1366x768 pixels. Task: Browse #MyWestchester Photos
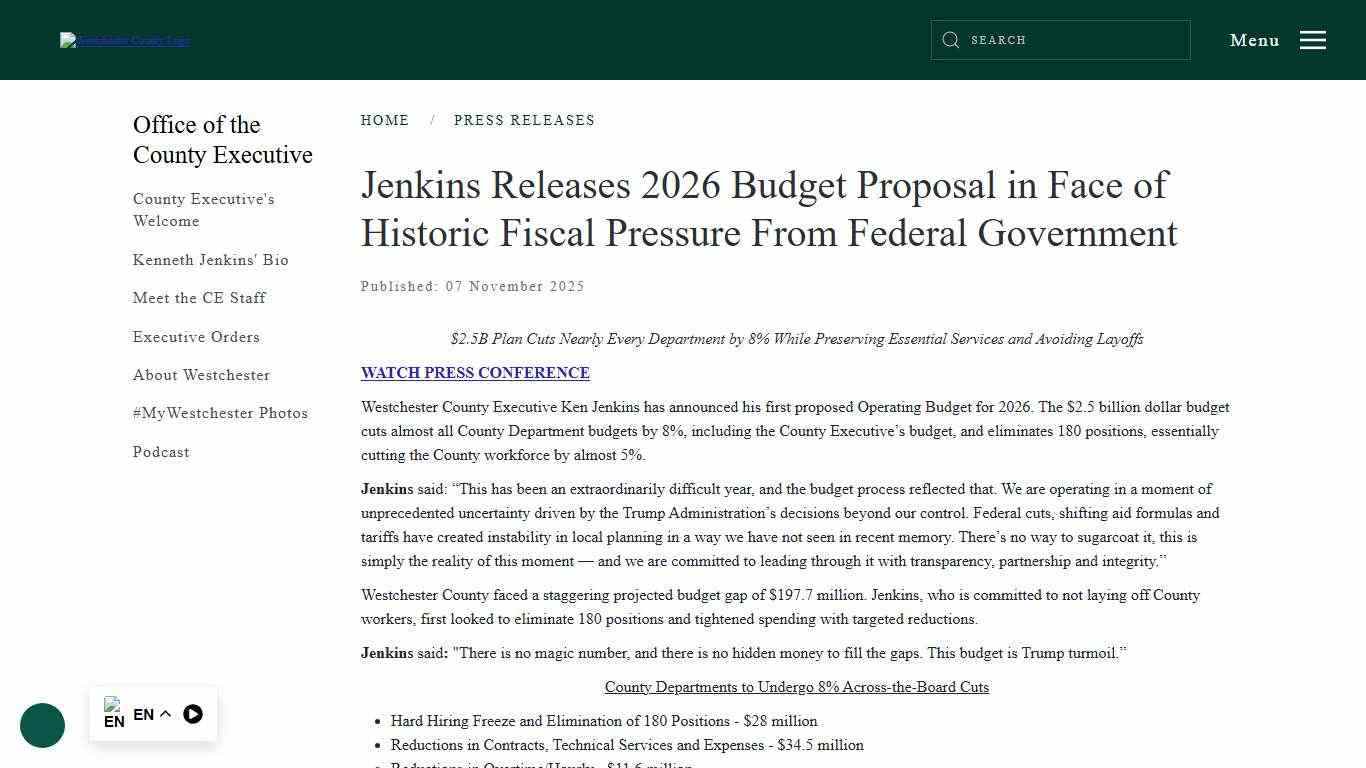pyautogui.click(x=220, y=413)
